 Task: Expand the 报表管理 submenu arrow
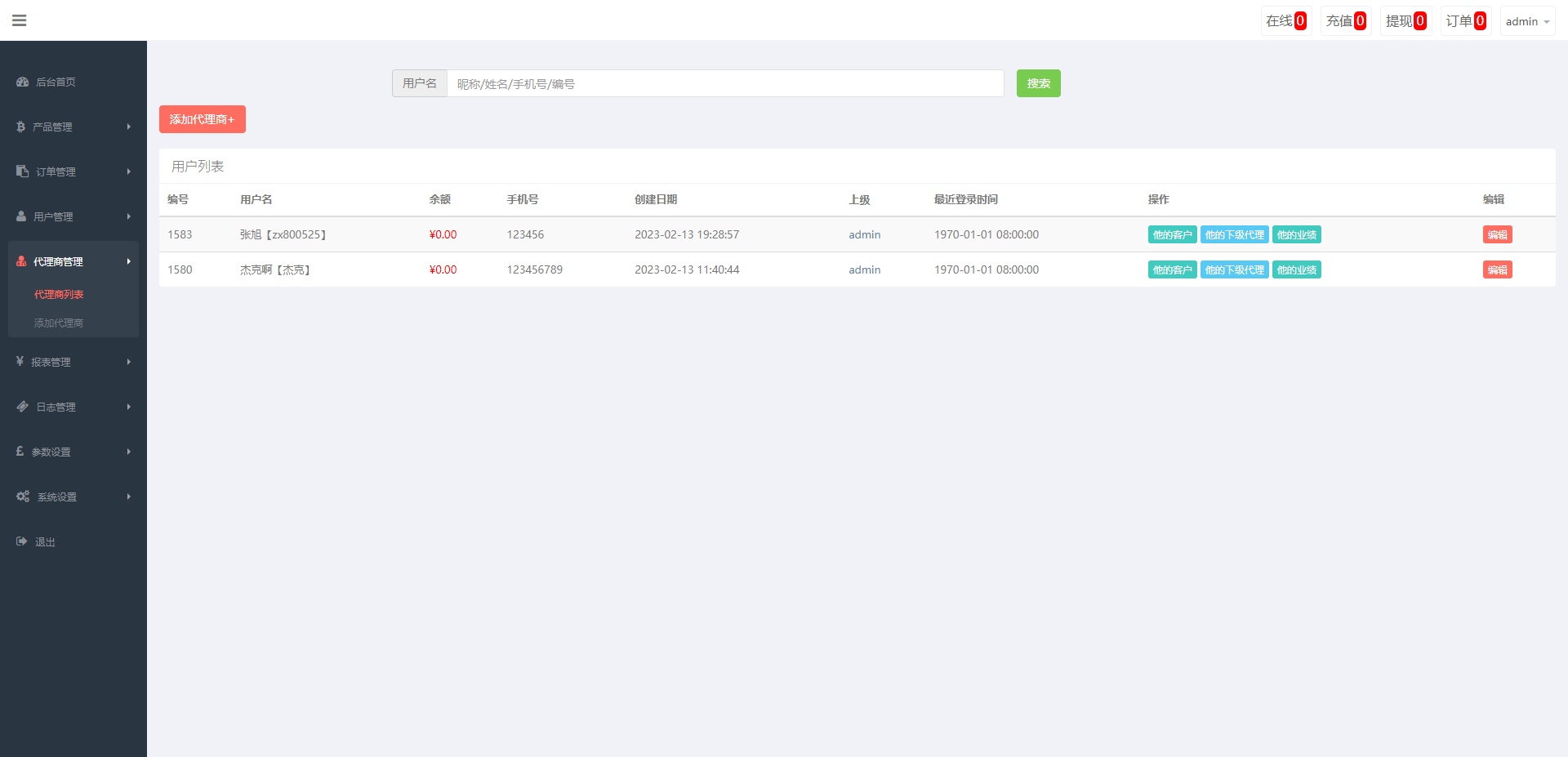coord(129,362)
